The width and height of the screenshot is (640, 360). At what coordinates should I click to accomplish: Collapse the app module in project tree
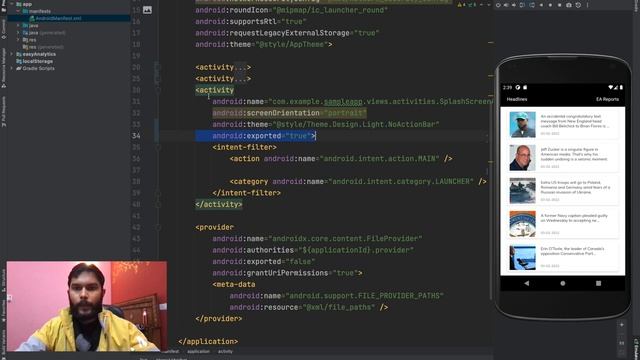12,4
